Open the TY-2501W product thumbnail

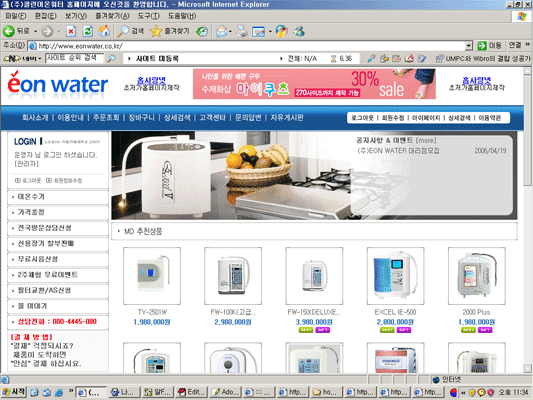(x=152, y=276)
